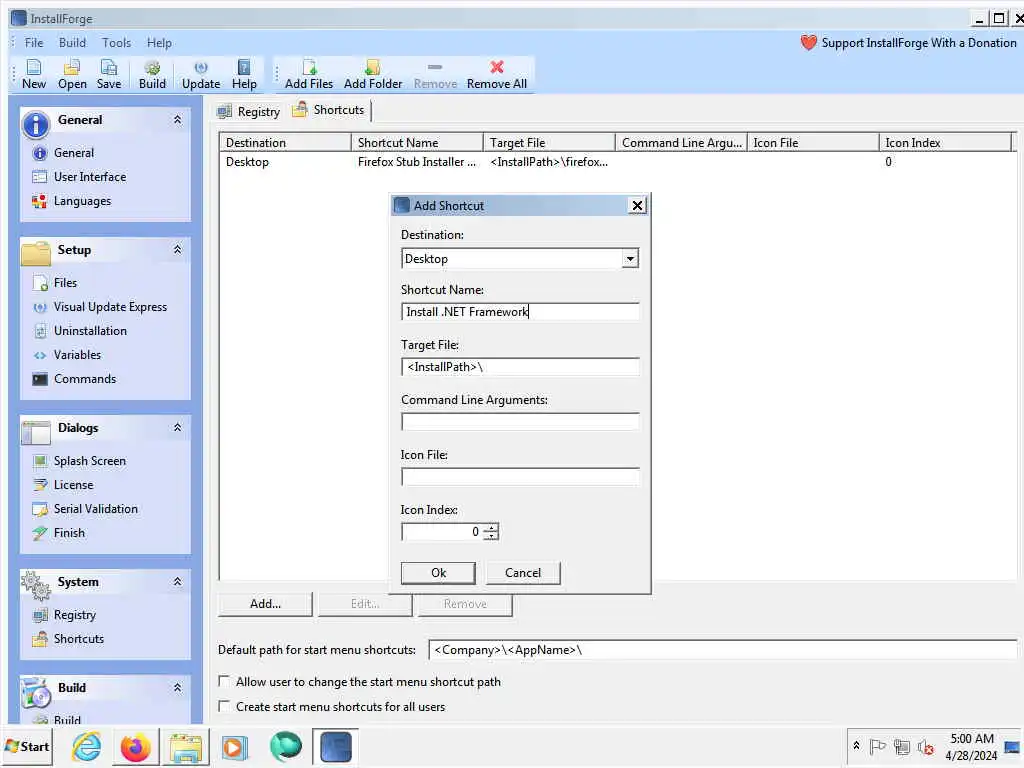Collapse the Setup sidebar section
The height and width of the screenshot is (768, 1024).
pos(177,250)
